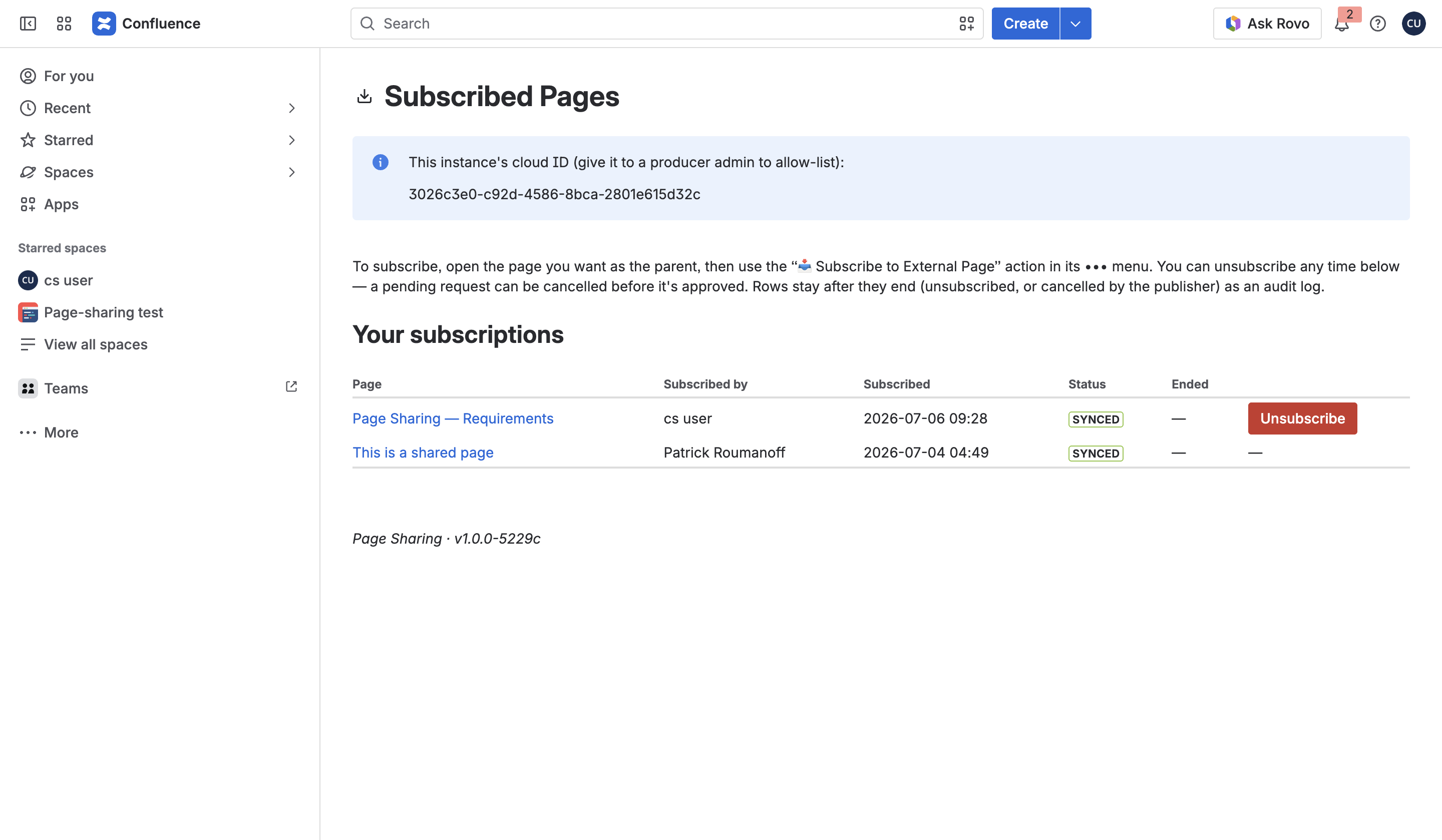
Task: Click the For you person icon
Action: [28, 76]
